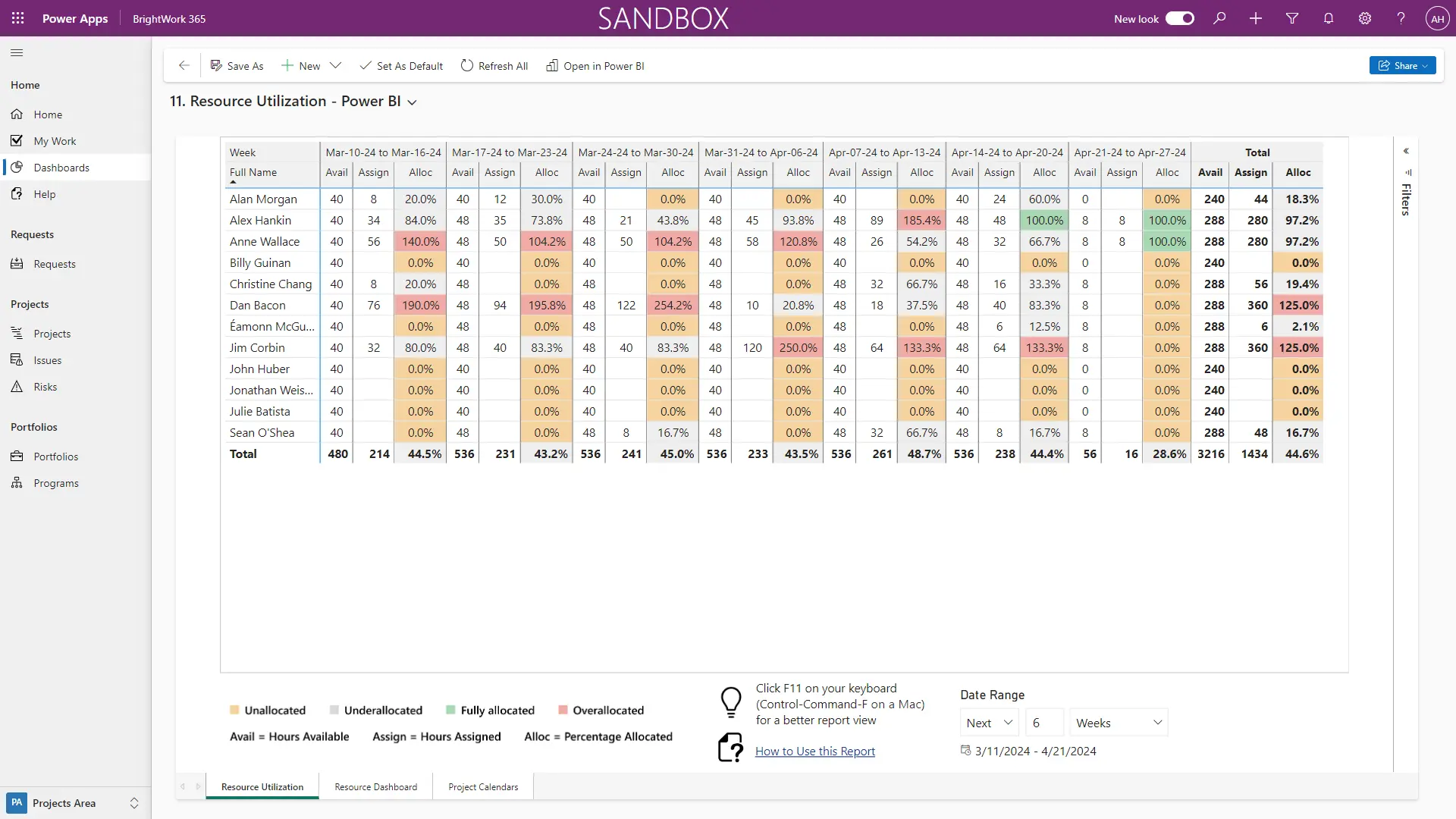
Task: Expand the dashboard title dropdown chevron
Action: click(x=413, y=102)
